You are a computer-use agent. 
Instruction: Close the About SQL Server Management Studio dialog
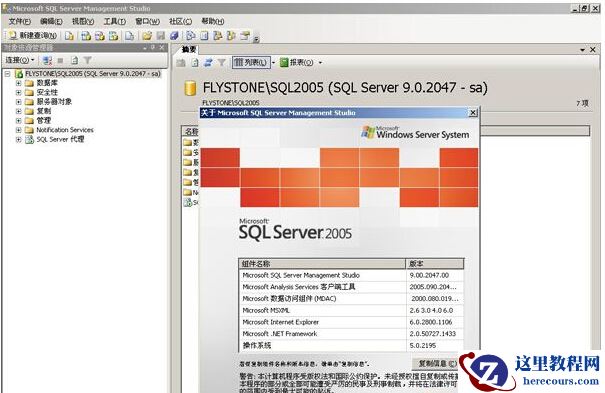[x=473, y=113]
